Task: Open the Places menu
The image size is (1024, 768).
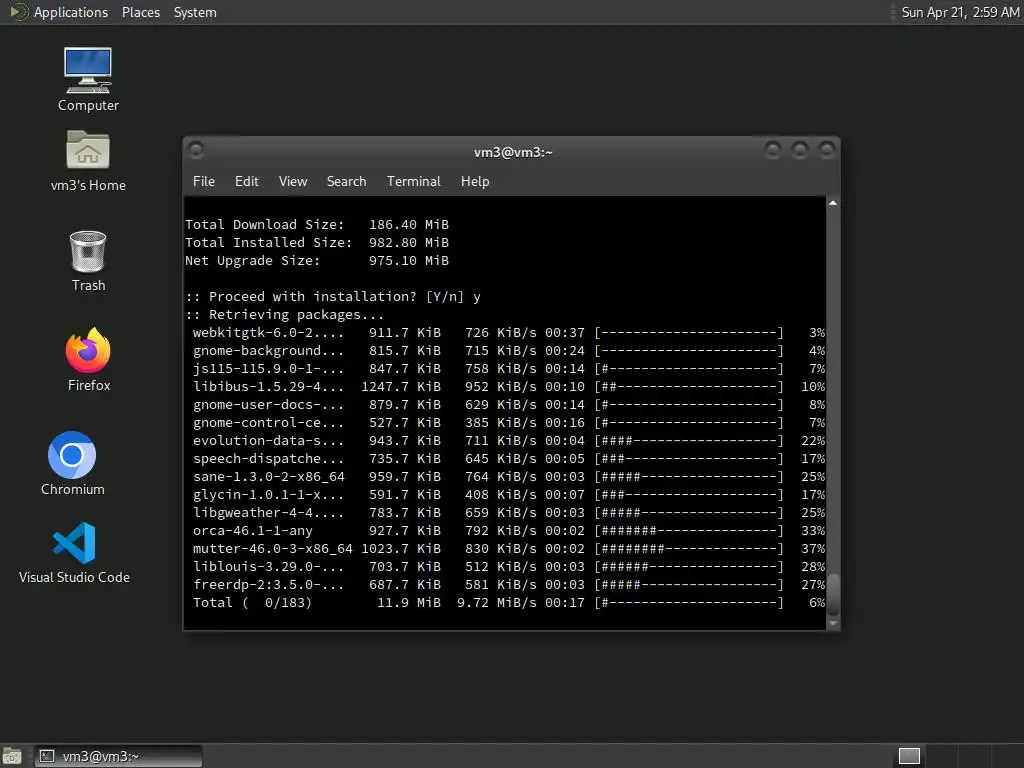Action: [x=140, y=12]
